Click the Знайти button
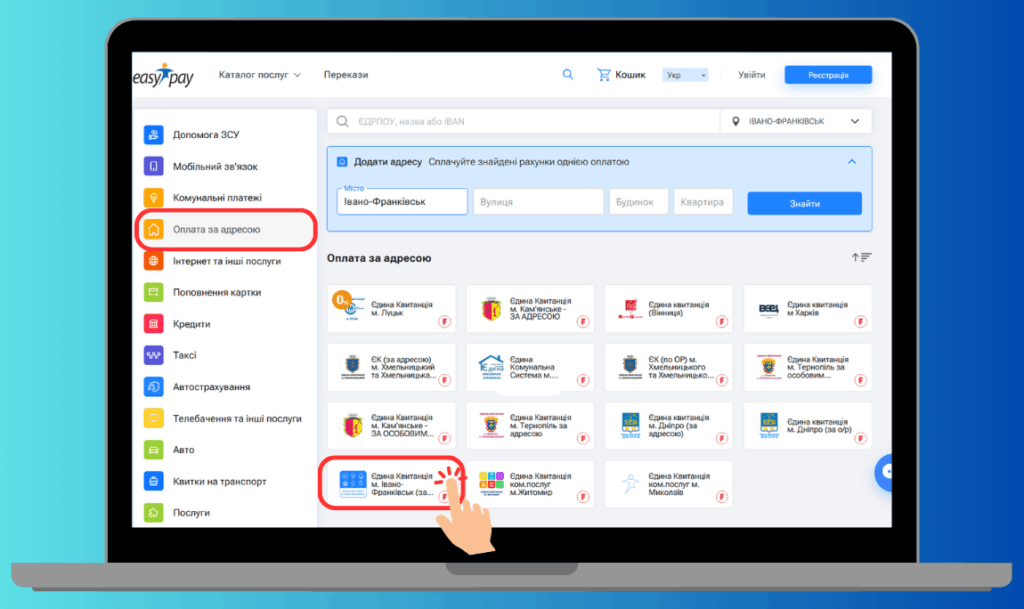Screen dimensions: 1024x609 (805, 203)
